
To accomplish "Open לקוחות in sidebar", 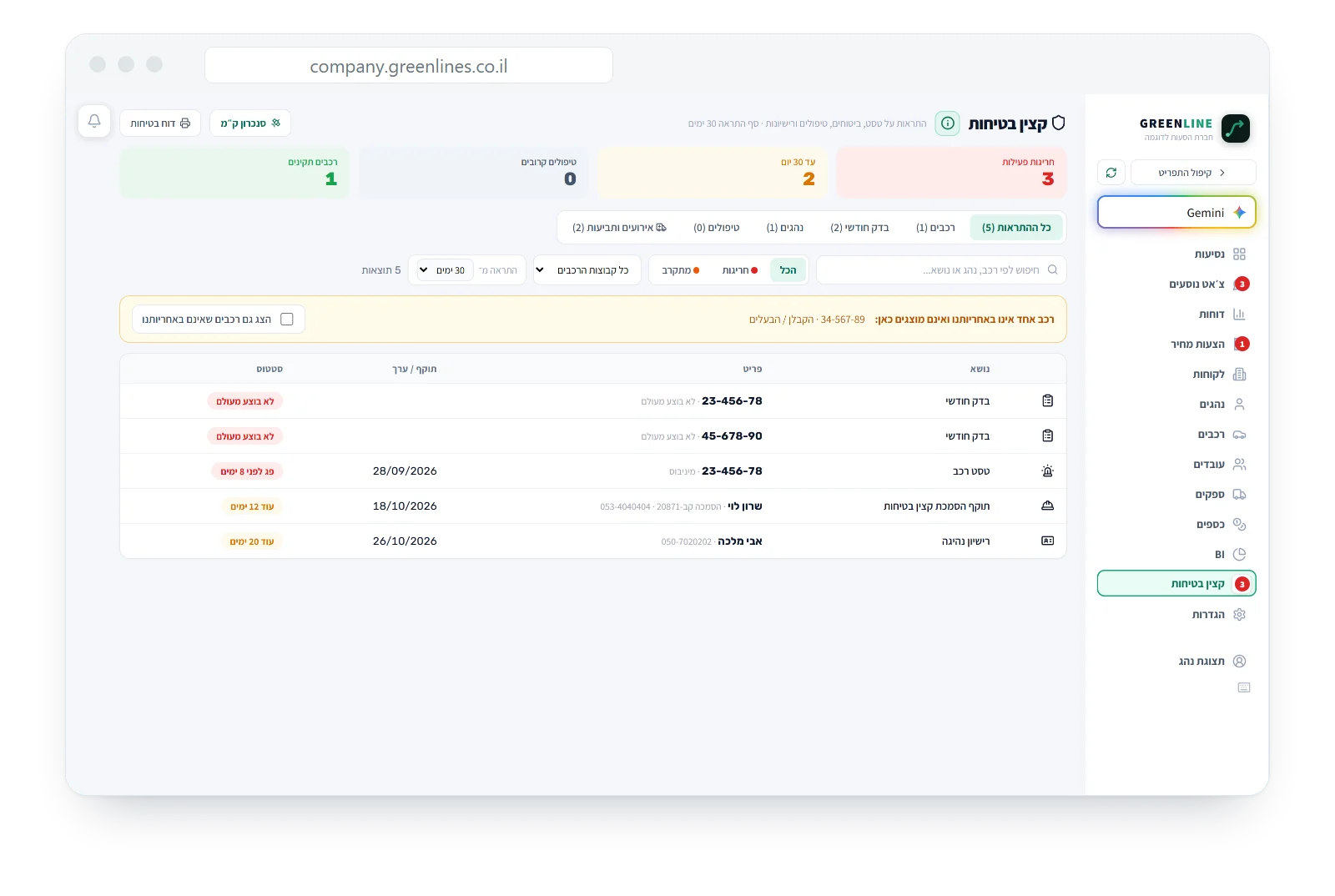I will pos(1176,374).
